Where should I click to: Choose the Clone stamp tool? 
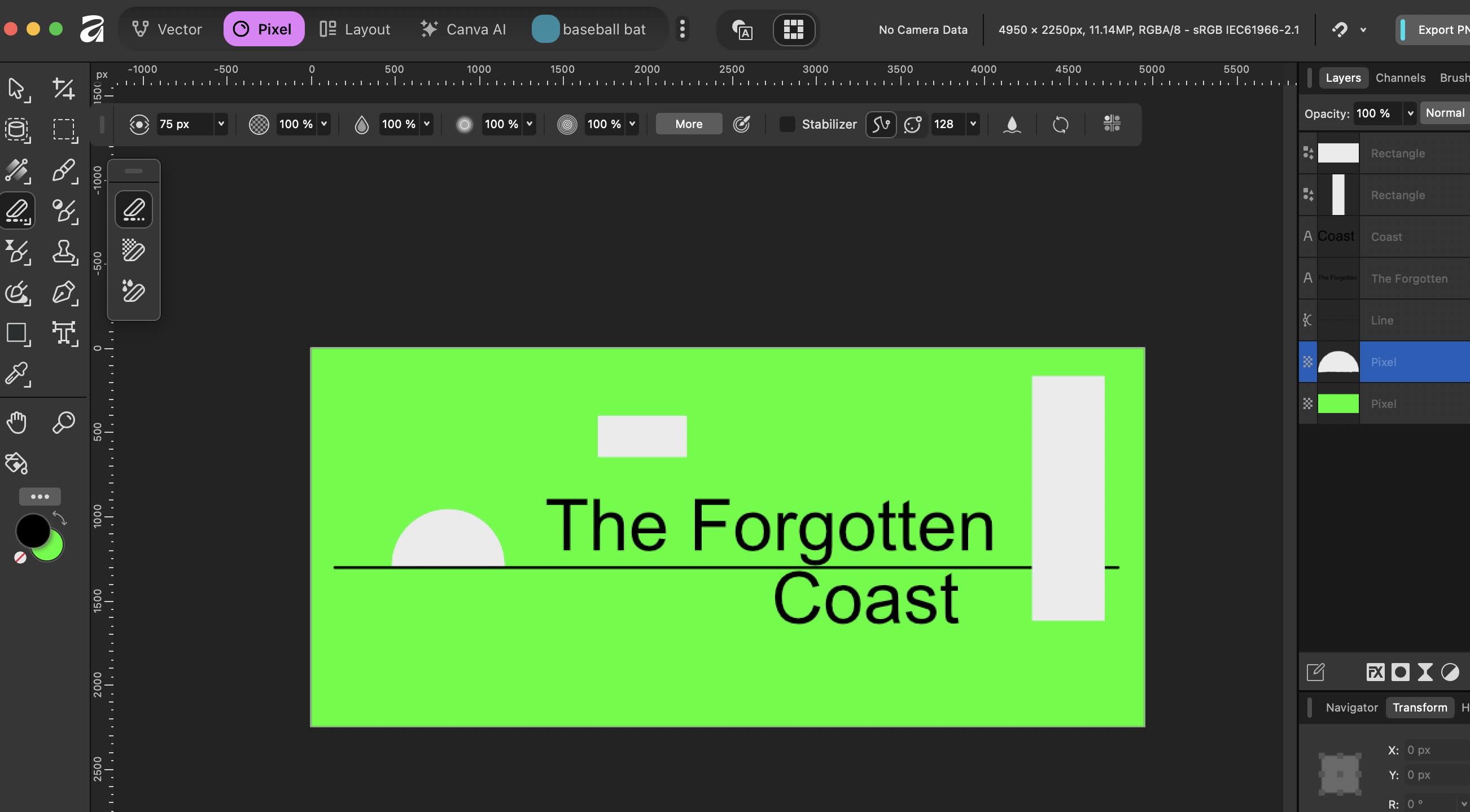63,252
